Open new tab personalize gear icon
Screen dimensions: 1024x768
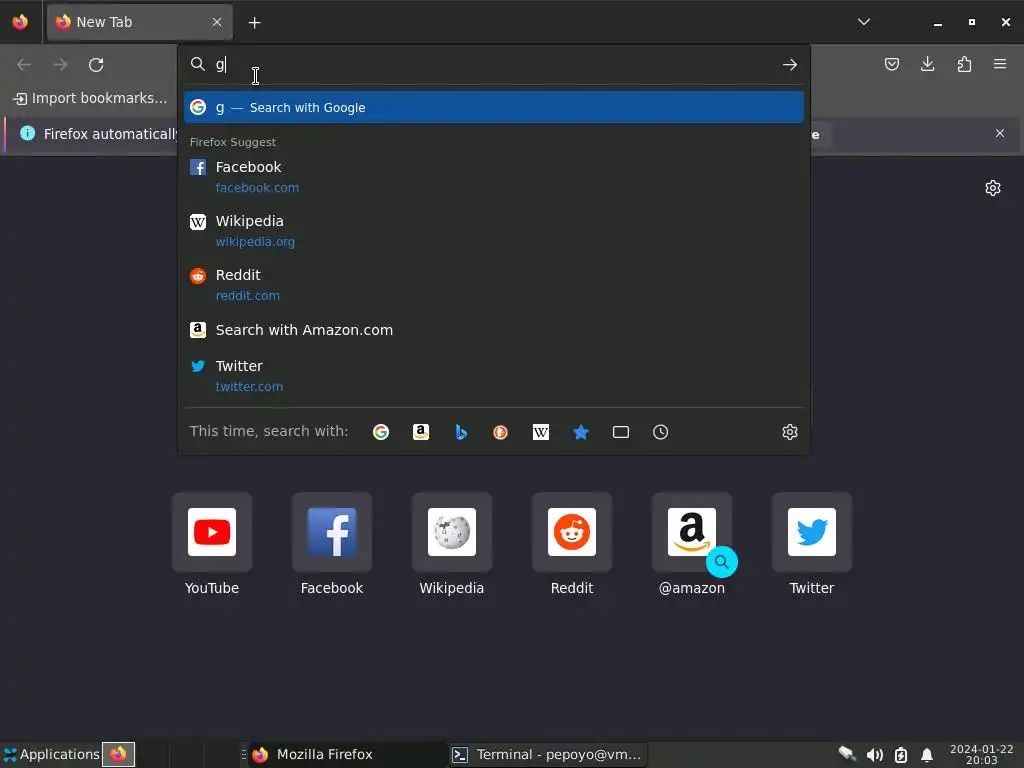pyautogui.click(x=993, y=188)
